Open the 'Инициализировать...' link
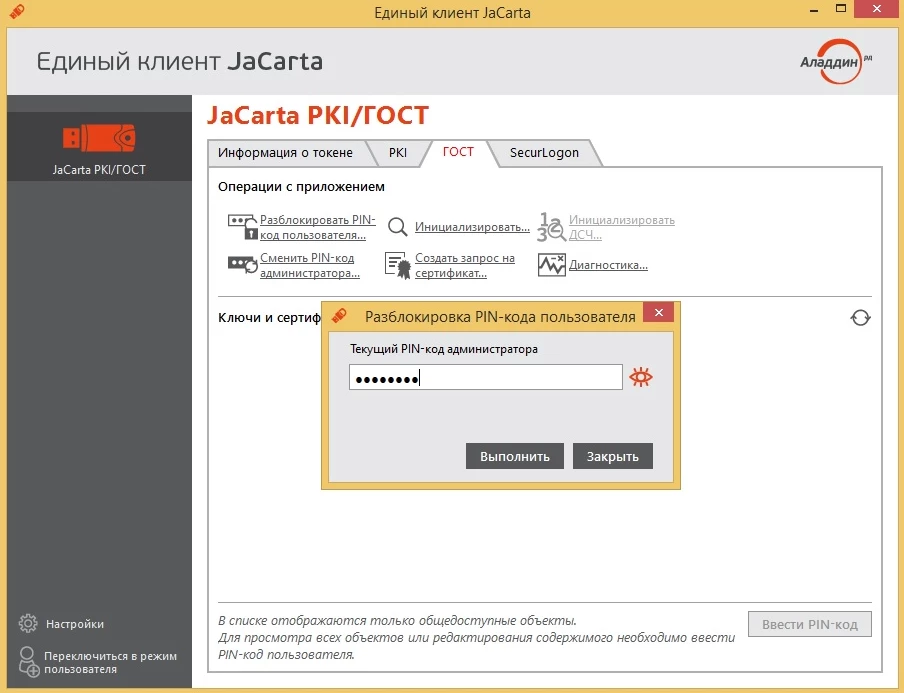The height and width of the screenshot is (693, 904). (472, 227)
